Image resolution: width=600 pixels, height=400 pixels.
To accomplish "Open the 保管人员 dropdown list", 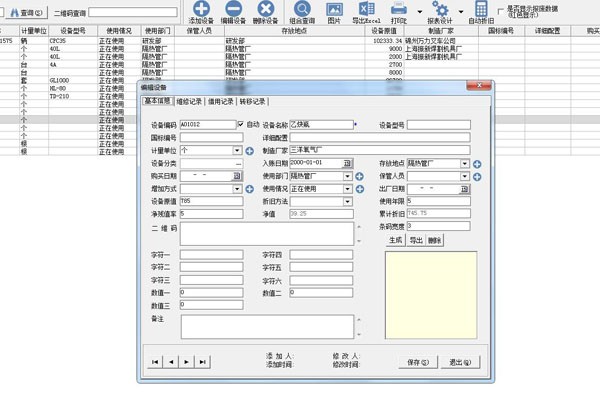I will click(466, 176).
